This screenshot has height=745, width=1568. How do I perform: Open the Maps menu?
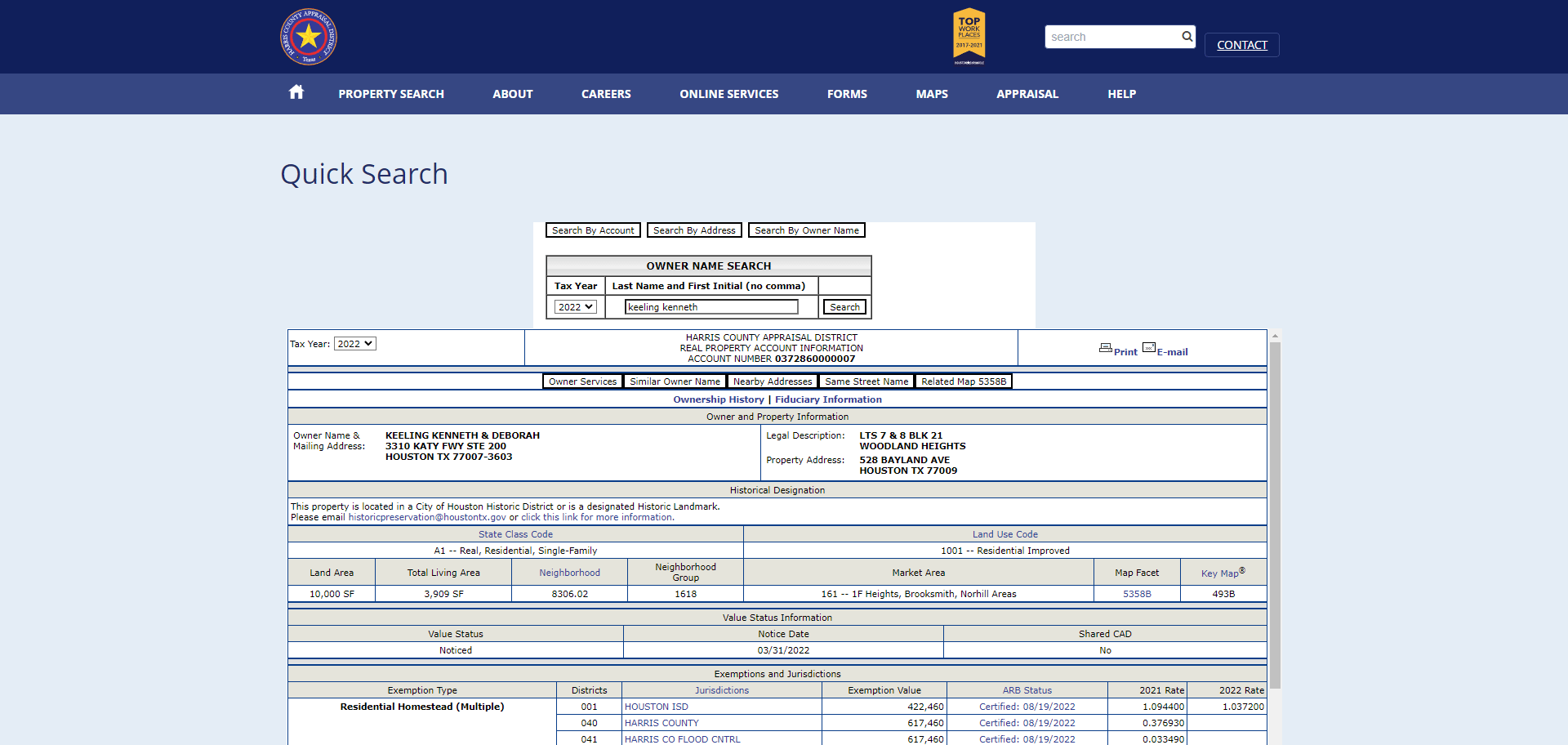point(932,94)
